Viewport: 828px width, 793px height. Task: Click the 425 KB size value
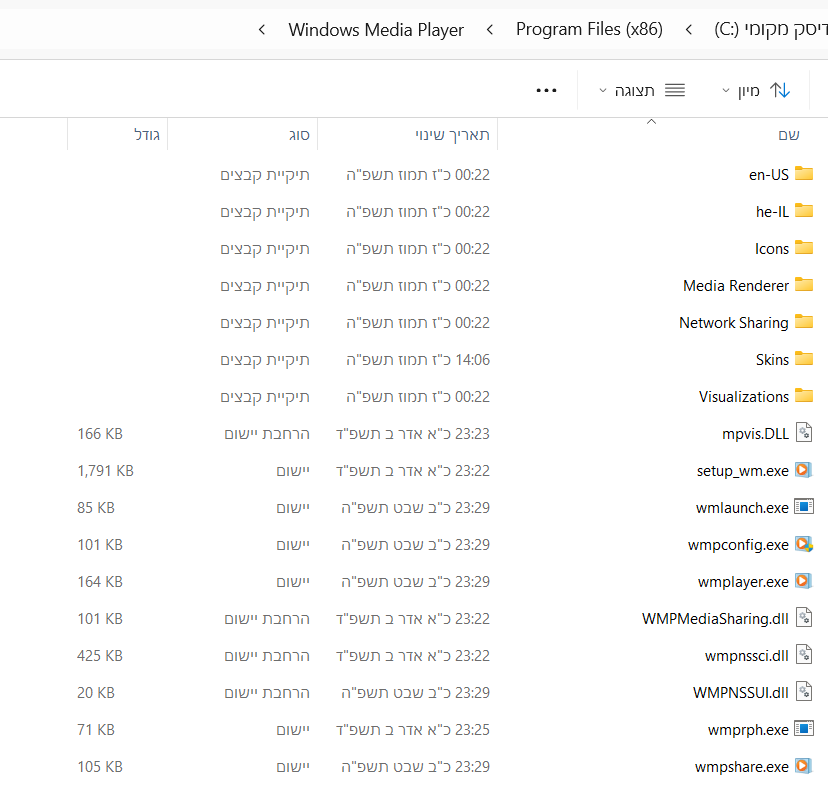pyautogui.click(x=100, y=655)
